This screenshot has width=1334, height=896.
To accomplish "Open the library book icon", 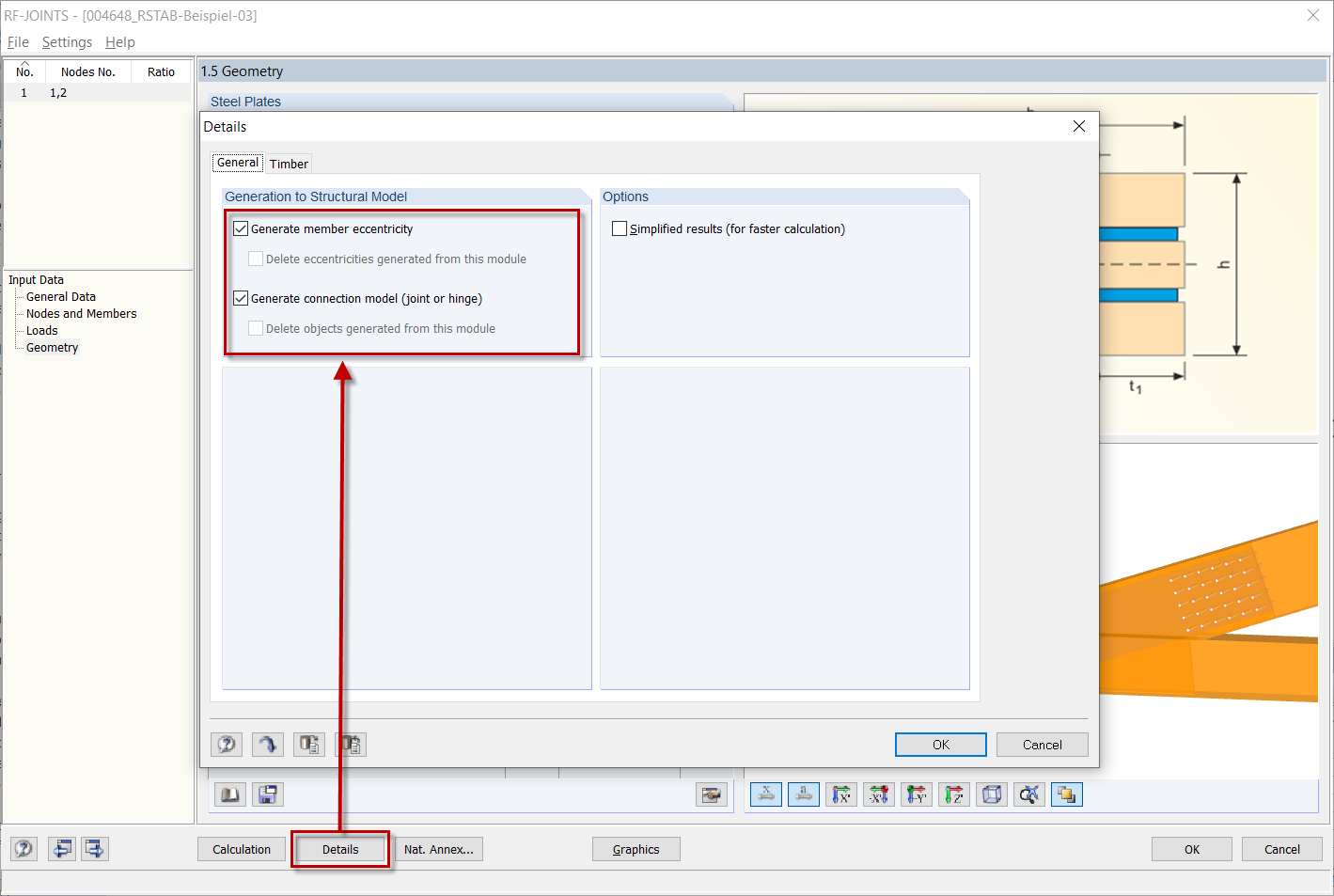I will (230, 794).
